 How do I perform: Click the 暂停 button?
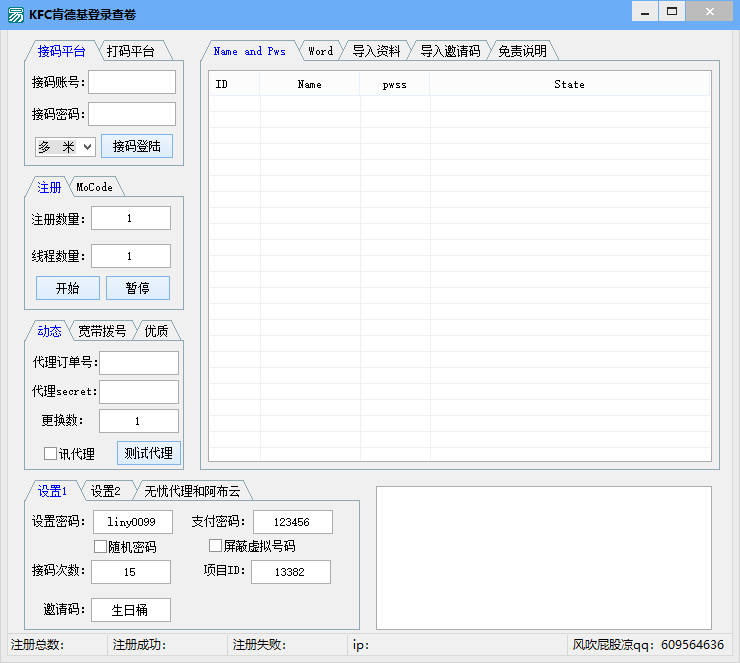(138, 288)
